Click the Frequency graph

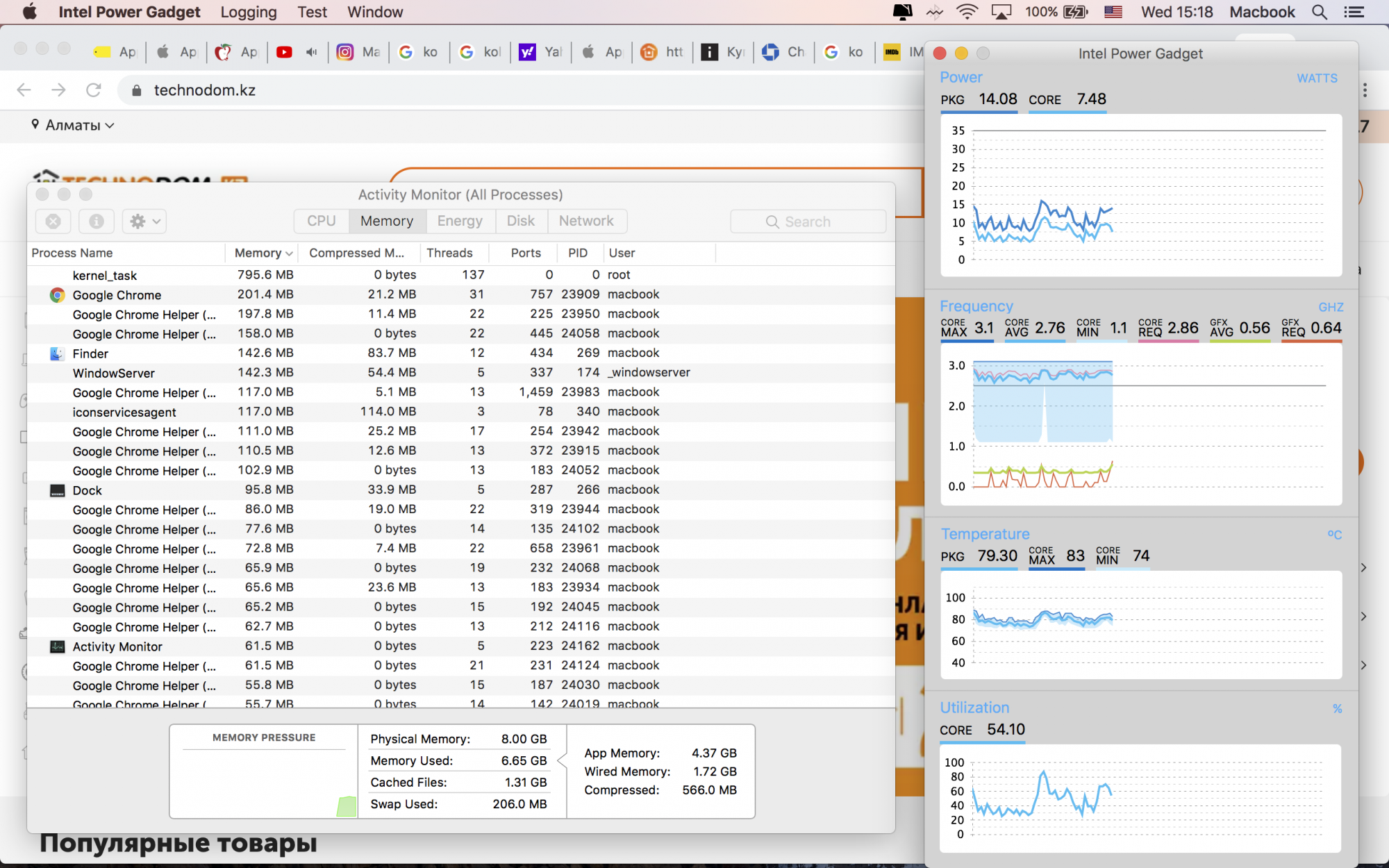click(x=1141, y=424)
